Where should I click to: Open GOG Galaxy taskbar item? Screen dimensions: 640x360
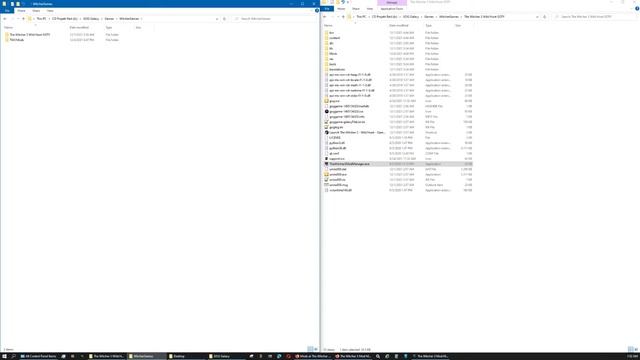[227, 356]
